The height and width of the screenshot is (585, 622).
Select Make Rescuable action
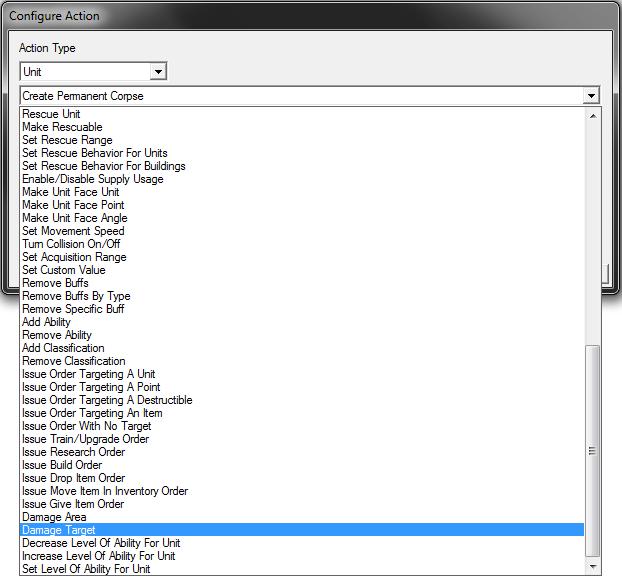pos(302,127)
